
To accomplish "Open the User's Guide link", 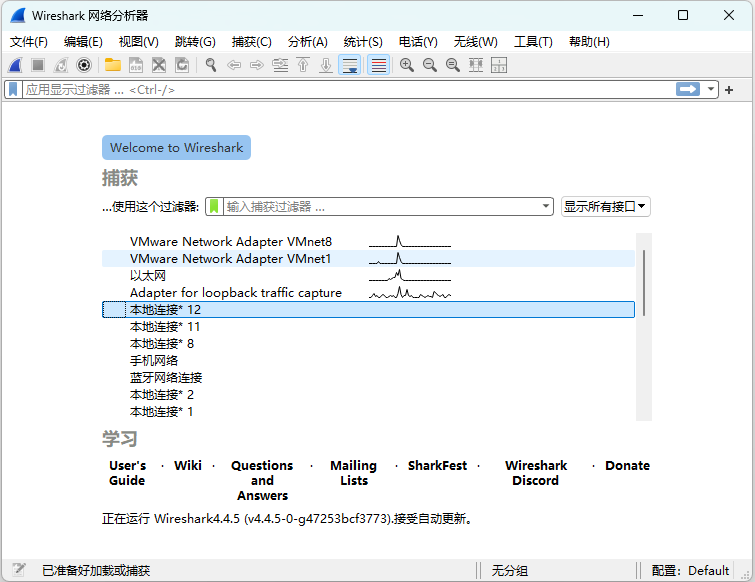I will pos(127,473).
